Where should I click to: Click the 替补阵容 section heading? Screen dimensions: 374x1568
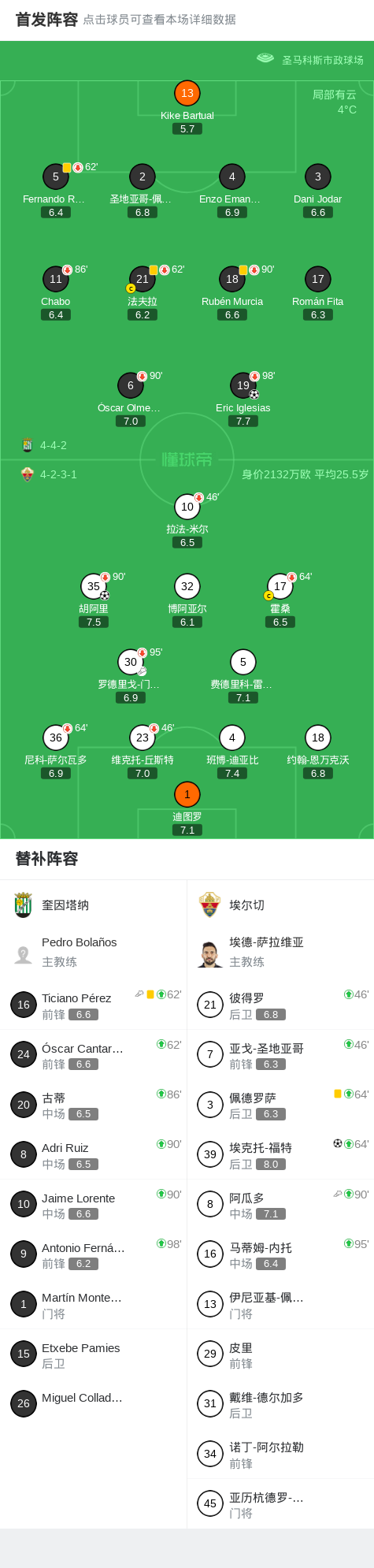pyautogui.click(x=46, y=859)
